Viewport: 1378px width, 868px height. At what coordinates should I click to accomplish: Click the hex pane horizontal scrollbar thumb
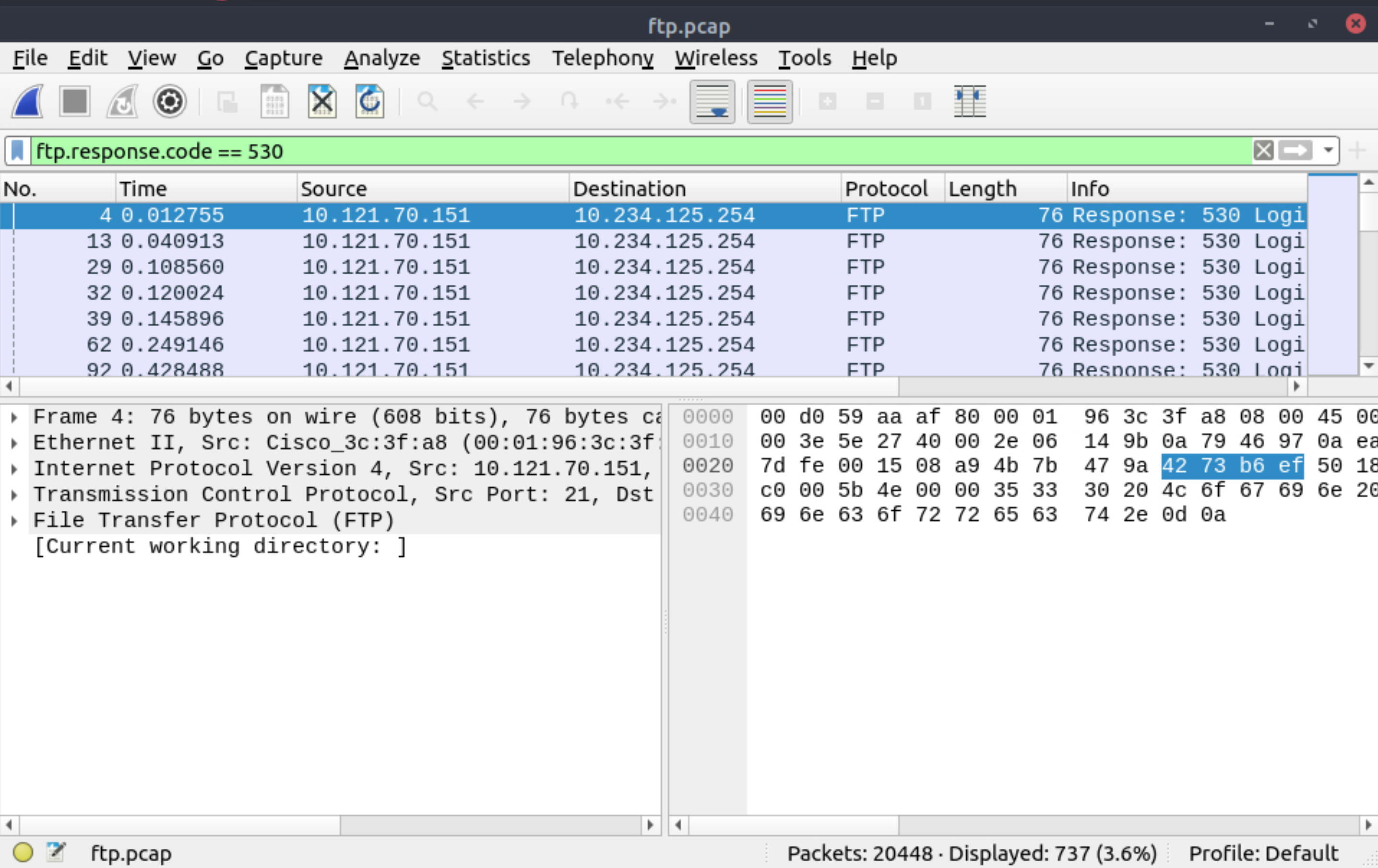point(794,825)
